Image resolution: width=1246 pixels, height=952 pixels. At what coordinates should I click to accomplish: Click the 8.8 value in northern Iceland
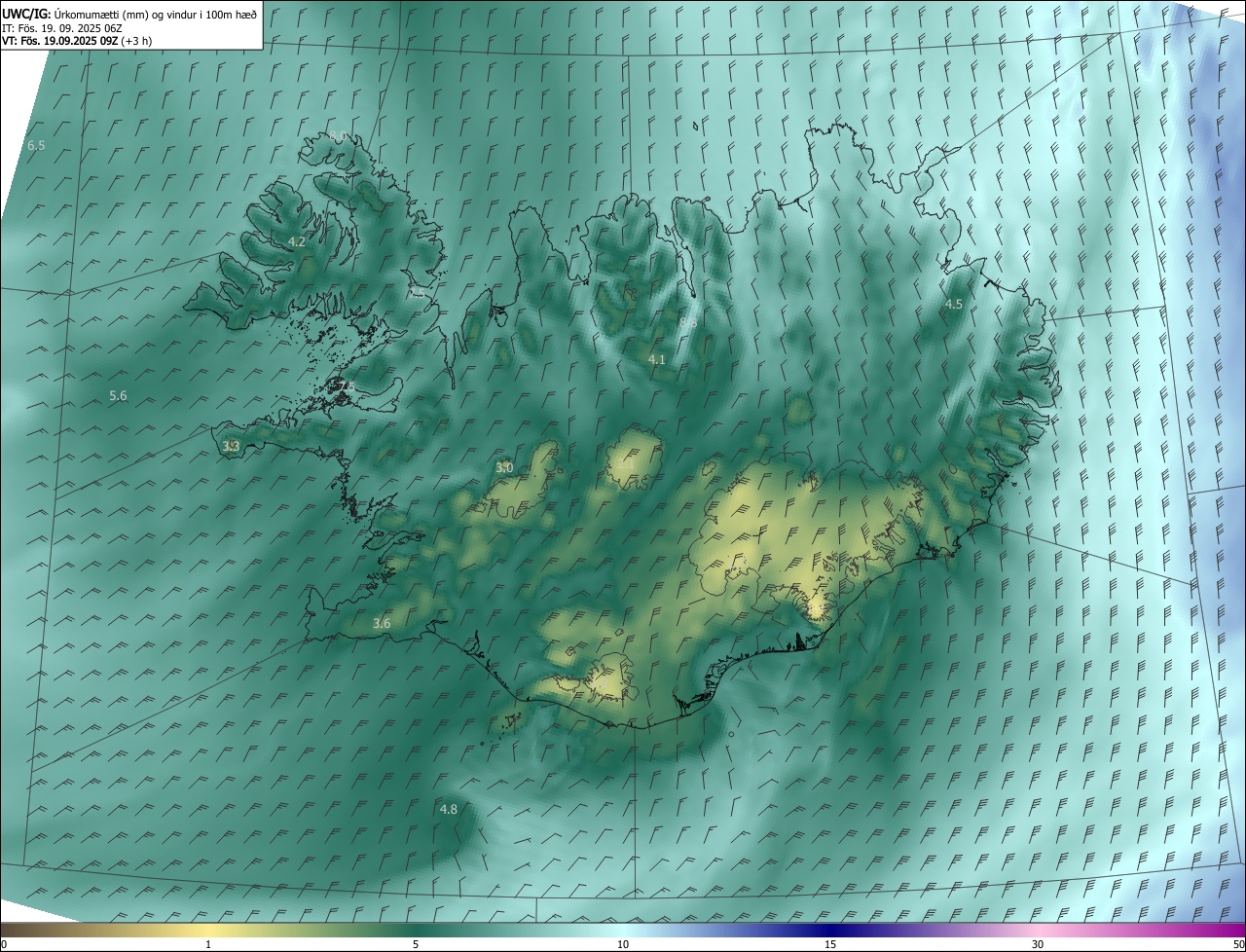tap(688, 322)
